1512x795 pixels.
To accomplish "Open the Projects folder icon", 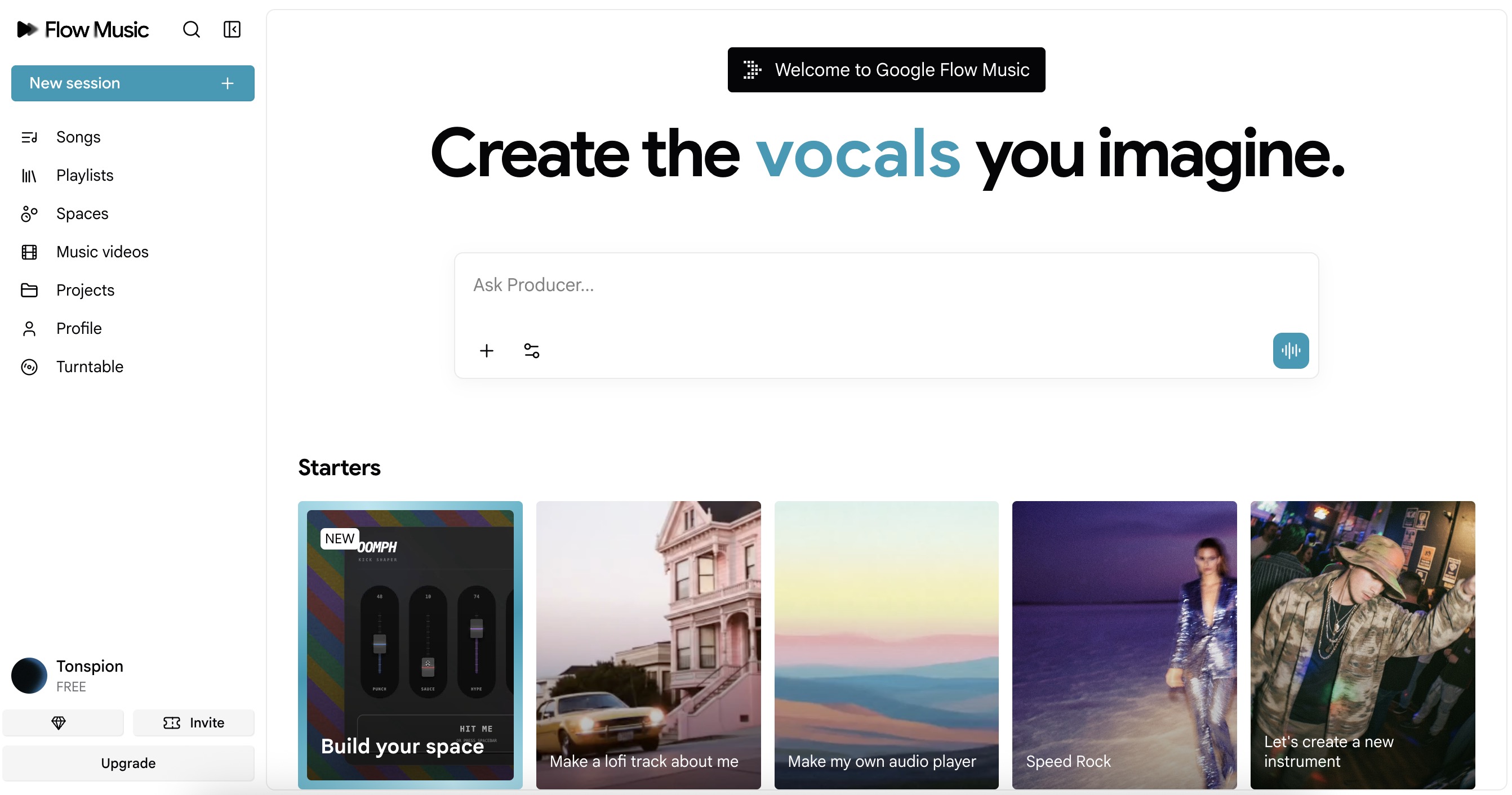I will [29, 290].
